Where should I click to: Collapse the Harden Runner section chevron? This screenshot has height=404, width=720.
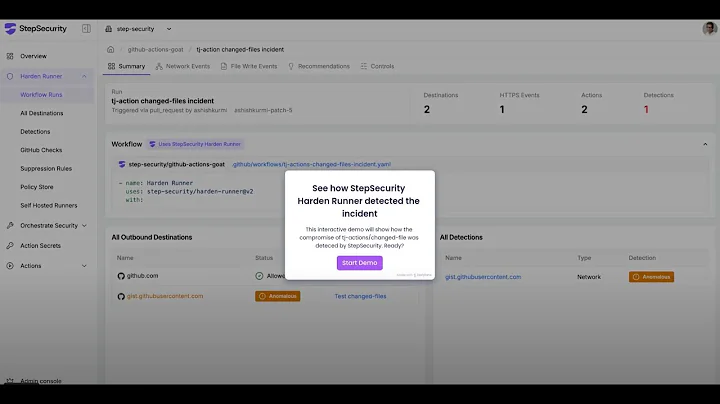coord(84,76)
